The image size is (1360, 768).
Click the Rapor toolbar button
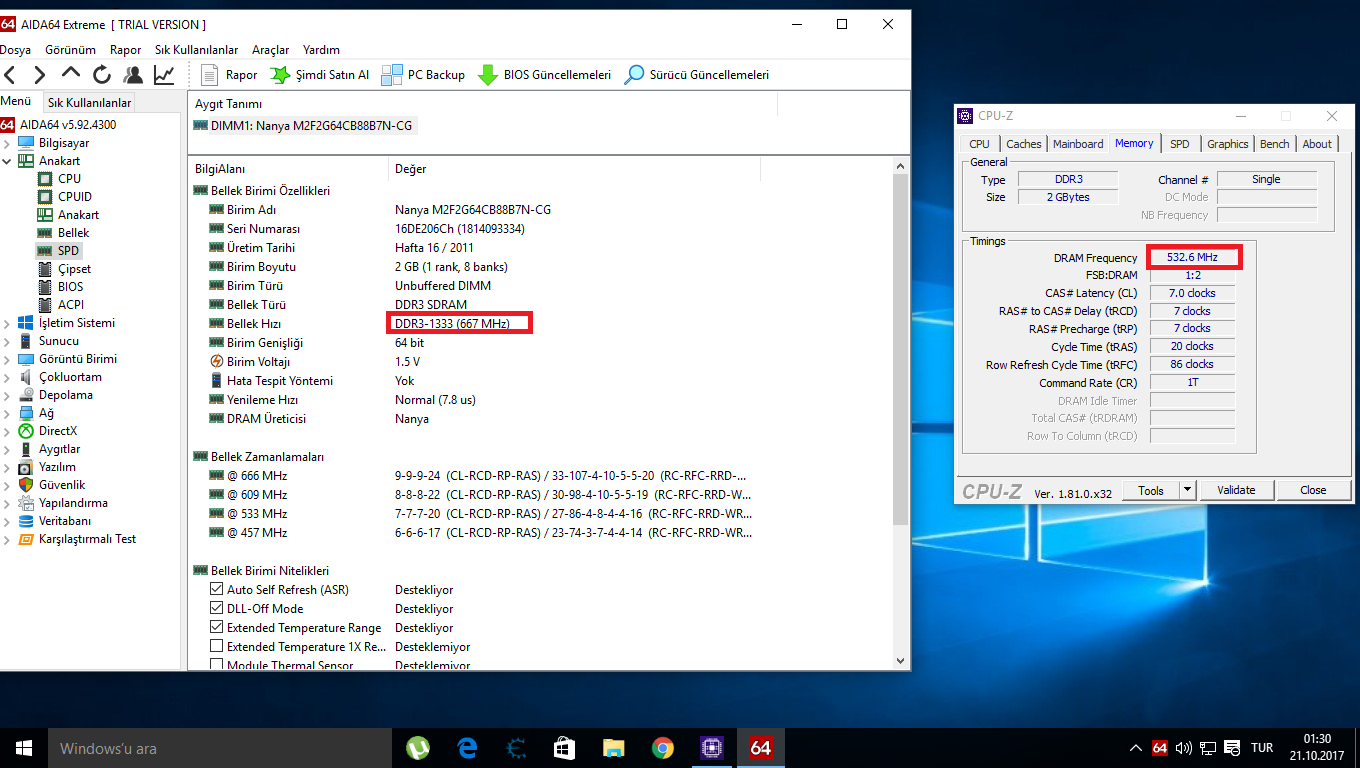coord(229,75)
